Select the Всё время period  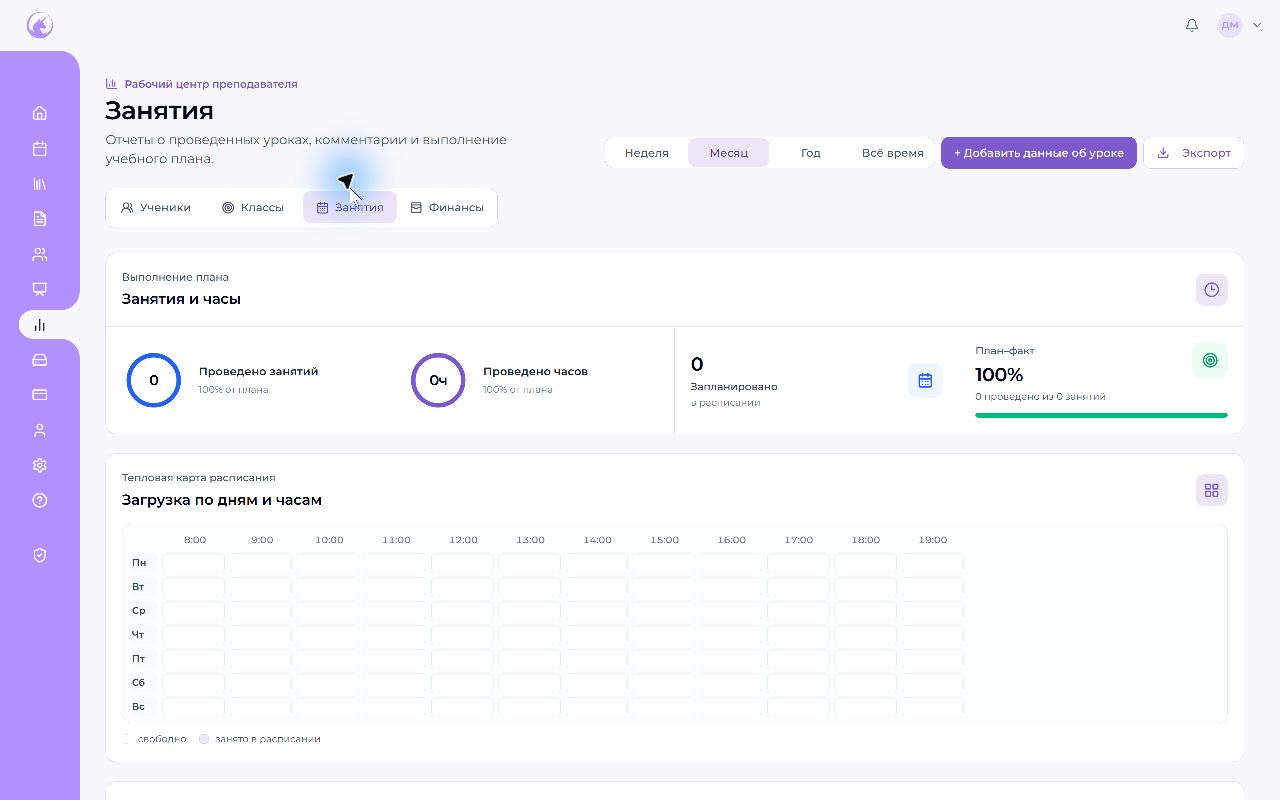(x=893, y=153)
